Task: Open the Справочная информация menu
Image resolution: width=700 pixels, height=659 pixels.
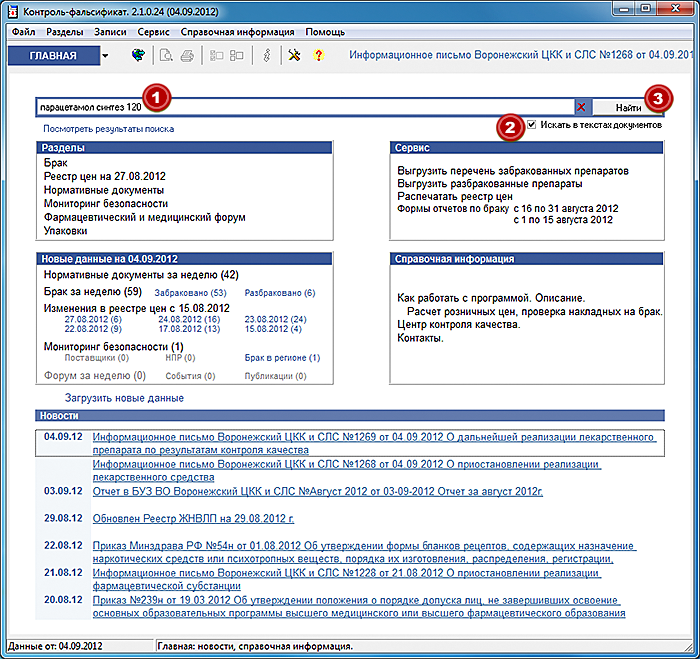Action: tap(238, 32)
